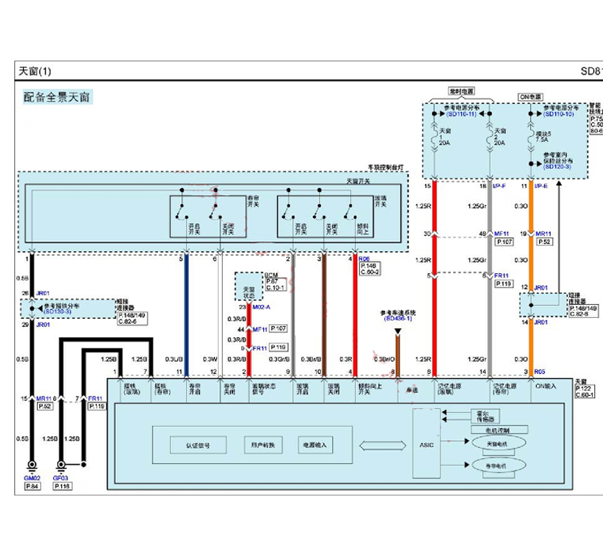
Task: Click the 倾斜向上开关 terminal label
Action: click(370, 389)
